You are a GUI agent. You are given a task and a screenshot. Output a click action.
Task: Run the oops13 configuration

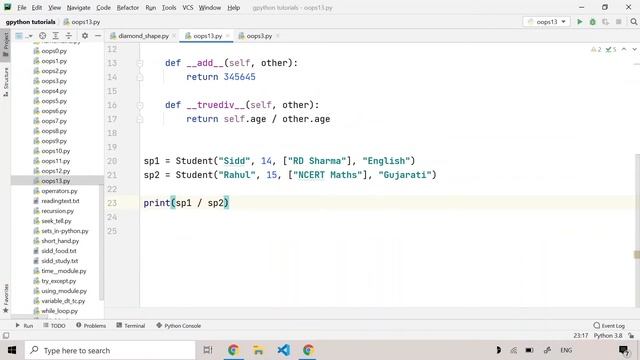pyautogui.click(x=580, y=22)
